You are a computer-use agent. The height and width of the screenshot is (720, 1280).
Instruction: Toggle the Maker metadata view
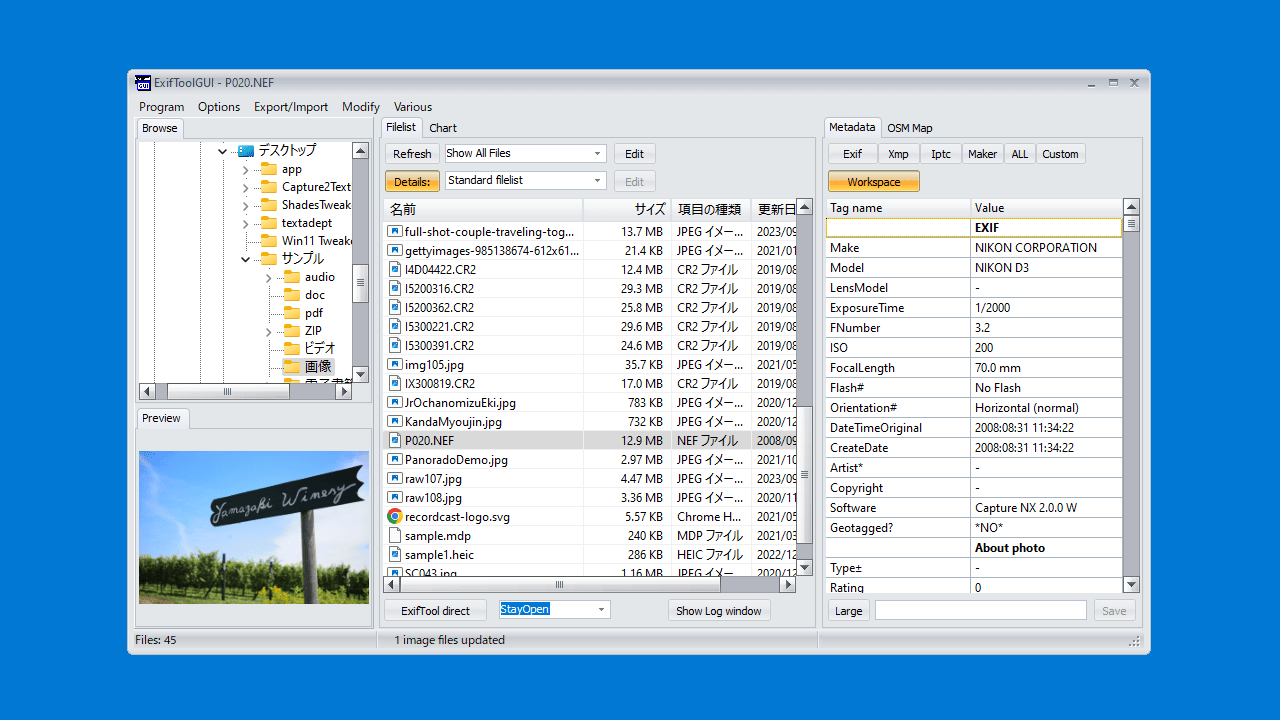click(983, 154)
